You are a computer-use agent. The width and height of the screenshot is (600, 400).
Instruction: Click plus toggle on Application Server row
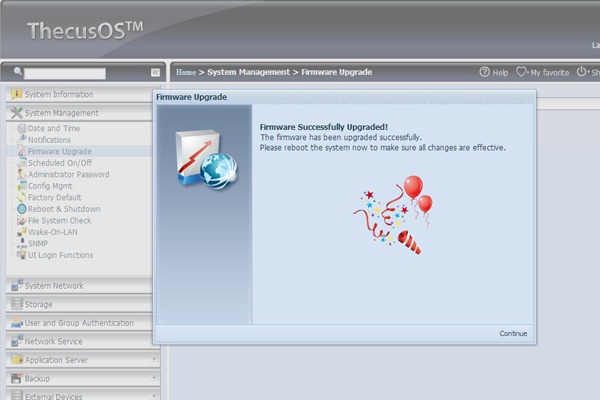[x=154, y=359]
